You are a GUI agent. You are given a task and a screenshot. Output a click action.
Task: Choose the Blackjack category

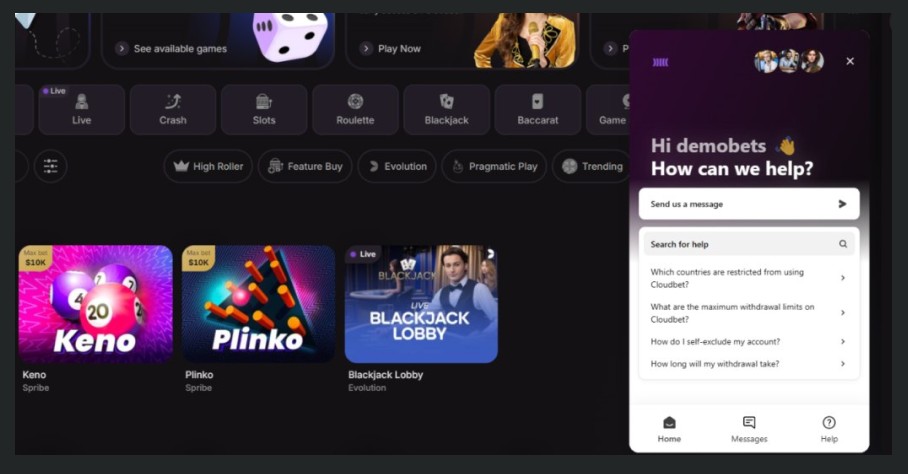pyautogui.click(x=446, y=109)
